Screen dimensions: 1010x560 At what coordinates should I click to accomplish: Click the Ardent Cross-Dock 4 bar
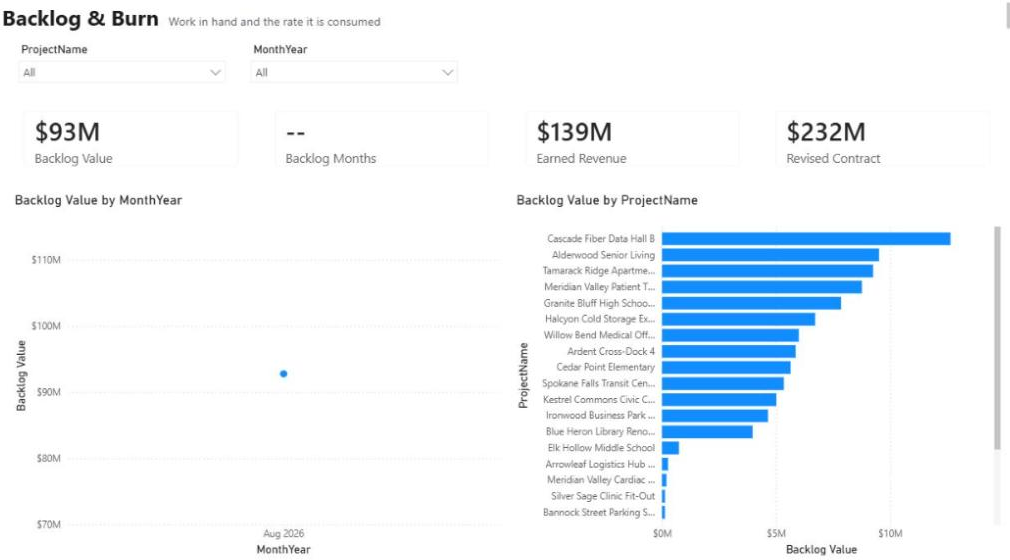click(729, 351)
